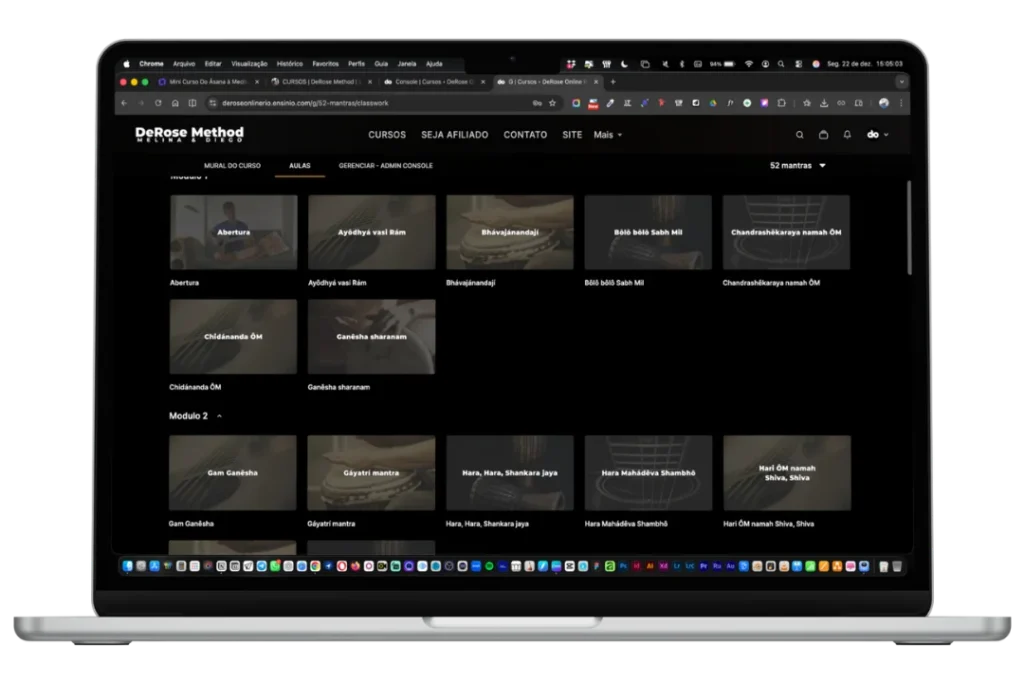1024x683 pixels.
Task: Click Hara, Hara, Shankara jaya caption
Action: pyautogui.click(x=487, y=524)
